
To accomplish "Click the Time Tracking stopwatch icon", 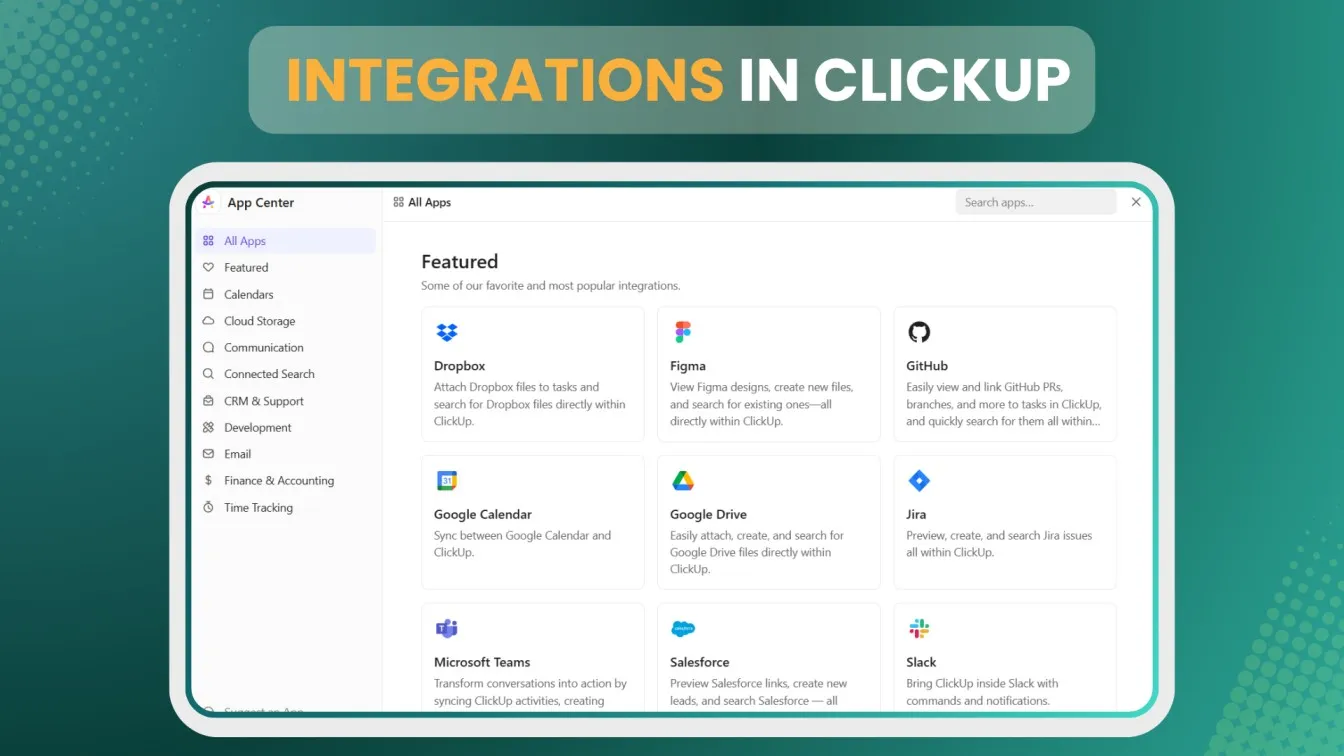I will [208, 507].
